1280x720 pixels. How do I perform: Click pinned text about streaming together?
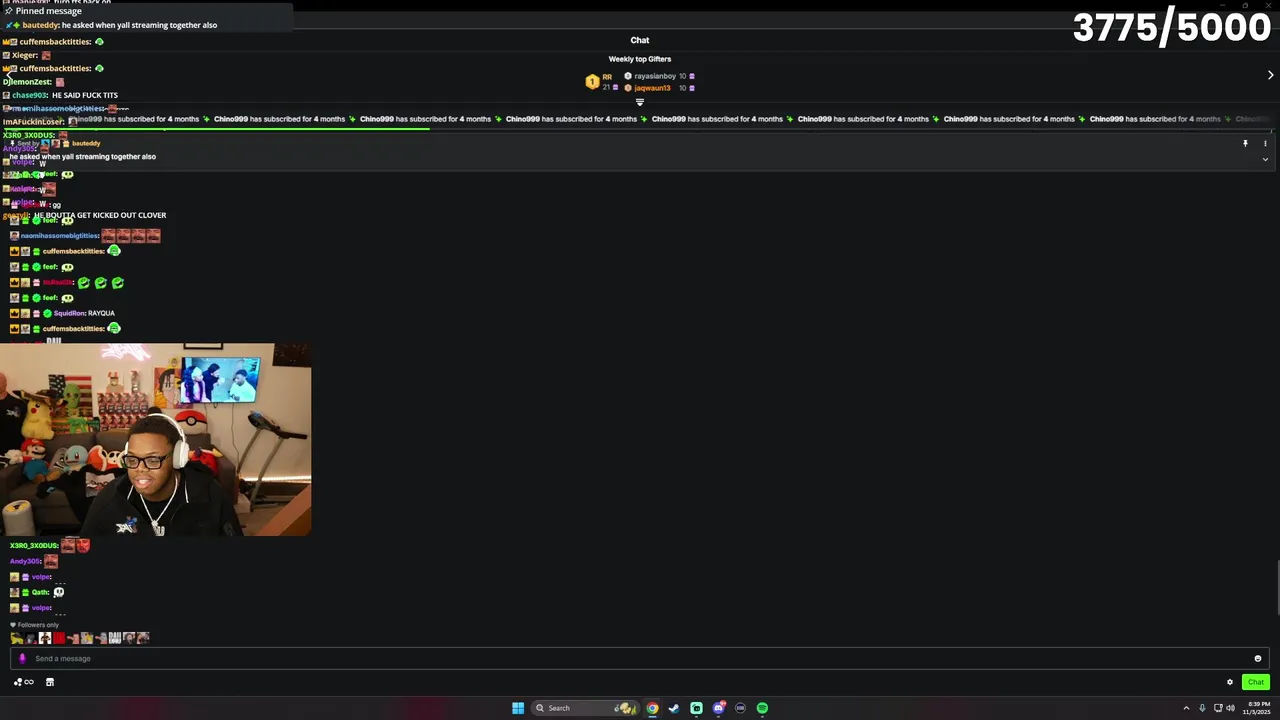pos(83,157)
